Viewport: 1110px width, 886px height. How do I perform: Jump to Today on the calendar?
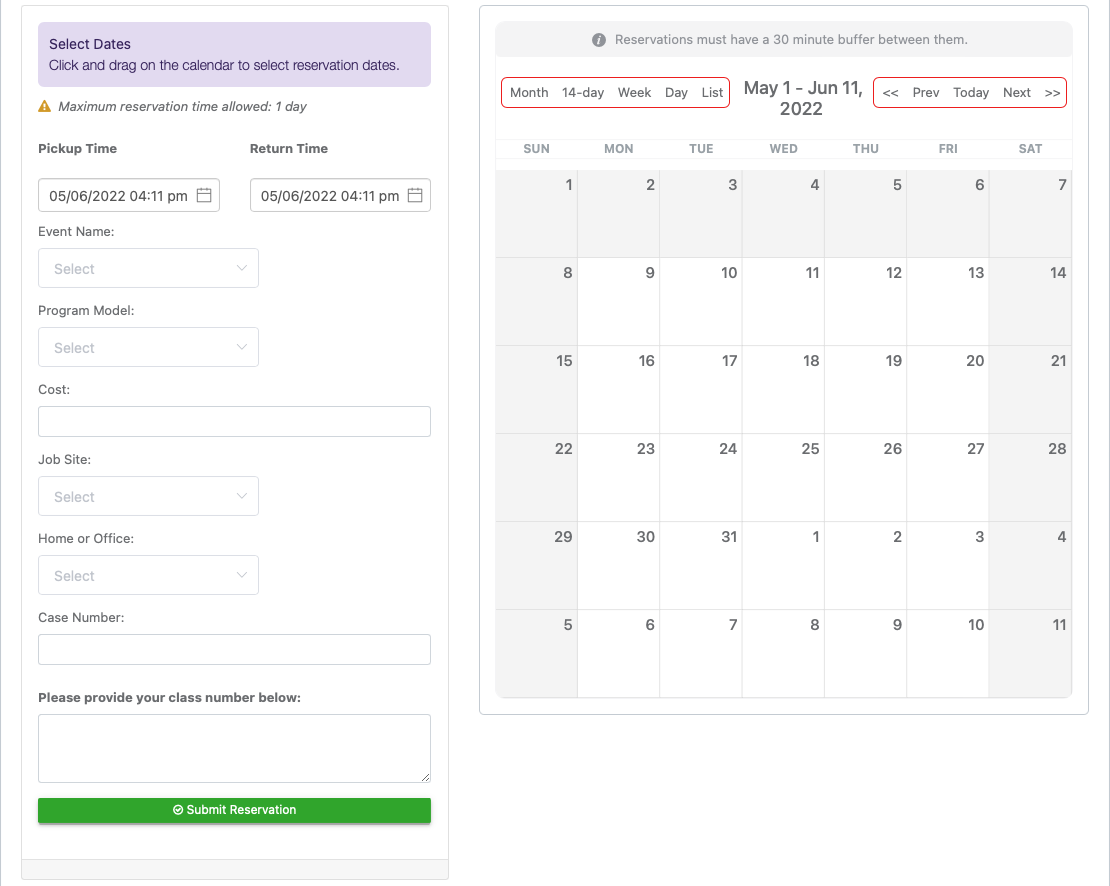tap(970, 92)
